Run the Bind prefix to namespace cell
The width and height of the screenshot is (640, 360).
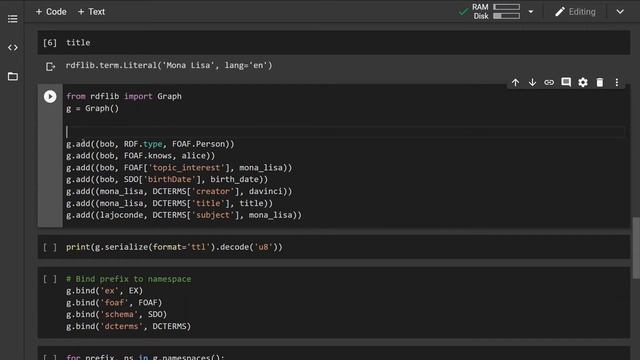pos(50,279)
